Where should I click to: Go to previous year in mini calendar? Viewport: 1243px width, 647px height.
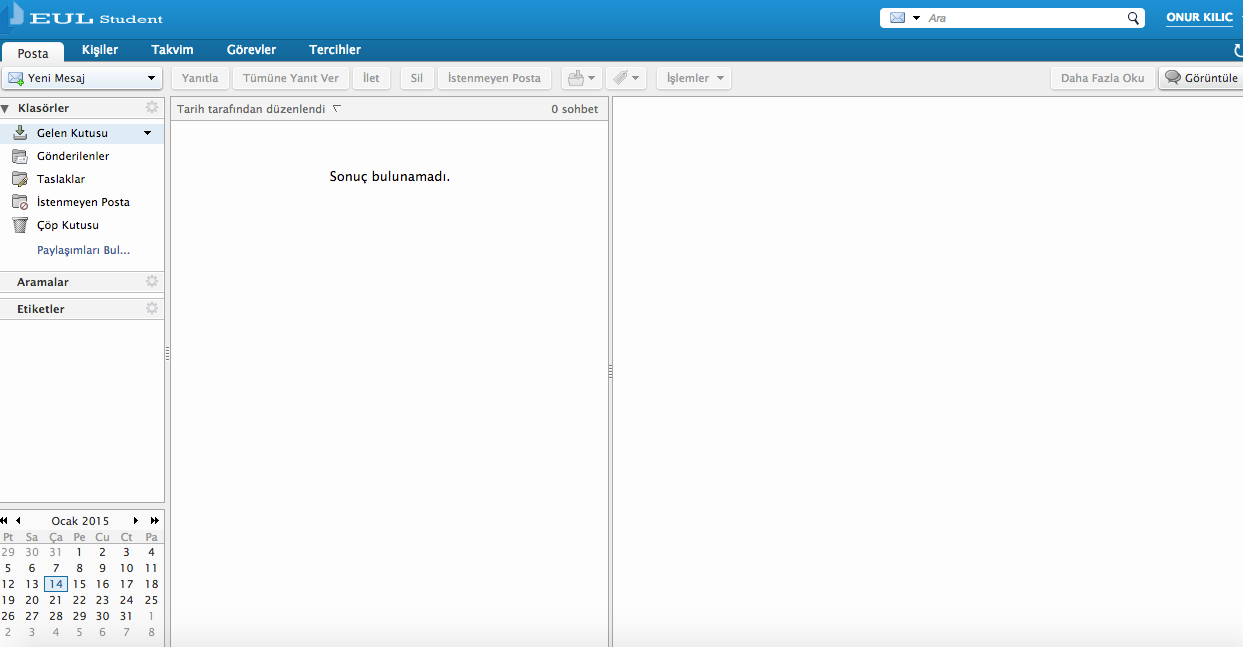(4, 521)
